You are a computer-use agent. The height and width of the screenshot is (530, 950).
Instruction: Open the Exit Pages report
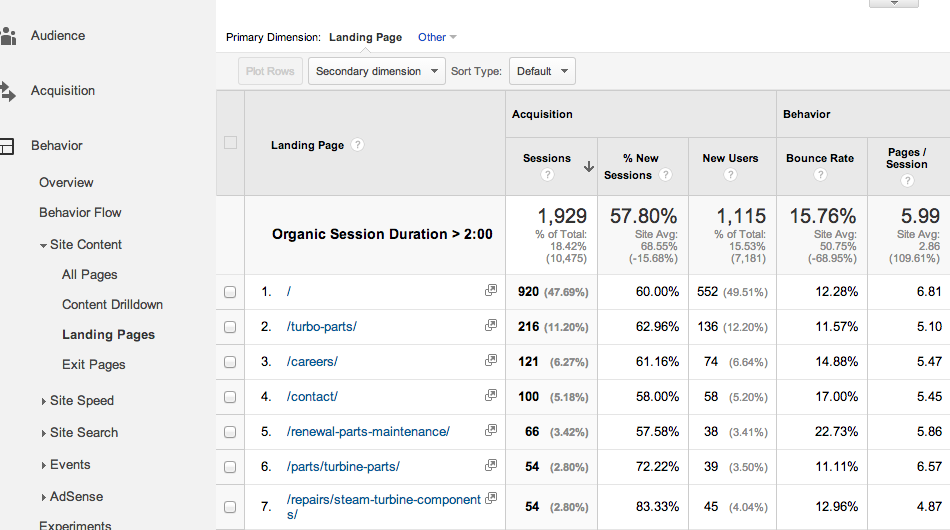point(93,365)
